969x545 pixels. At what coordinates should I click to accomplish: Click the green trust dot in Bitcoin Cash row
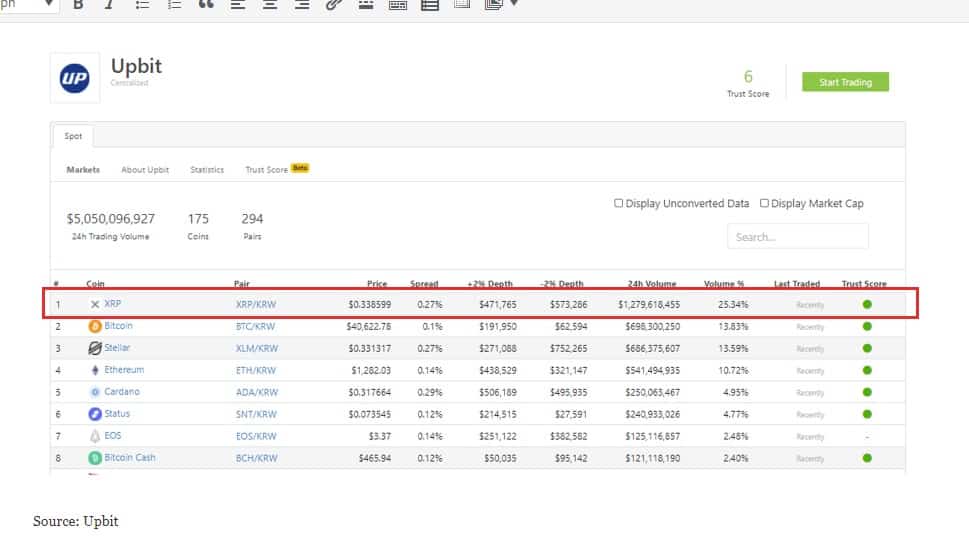867,458
